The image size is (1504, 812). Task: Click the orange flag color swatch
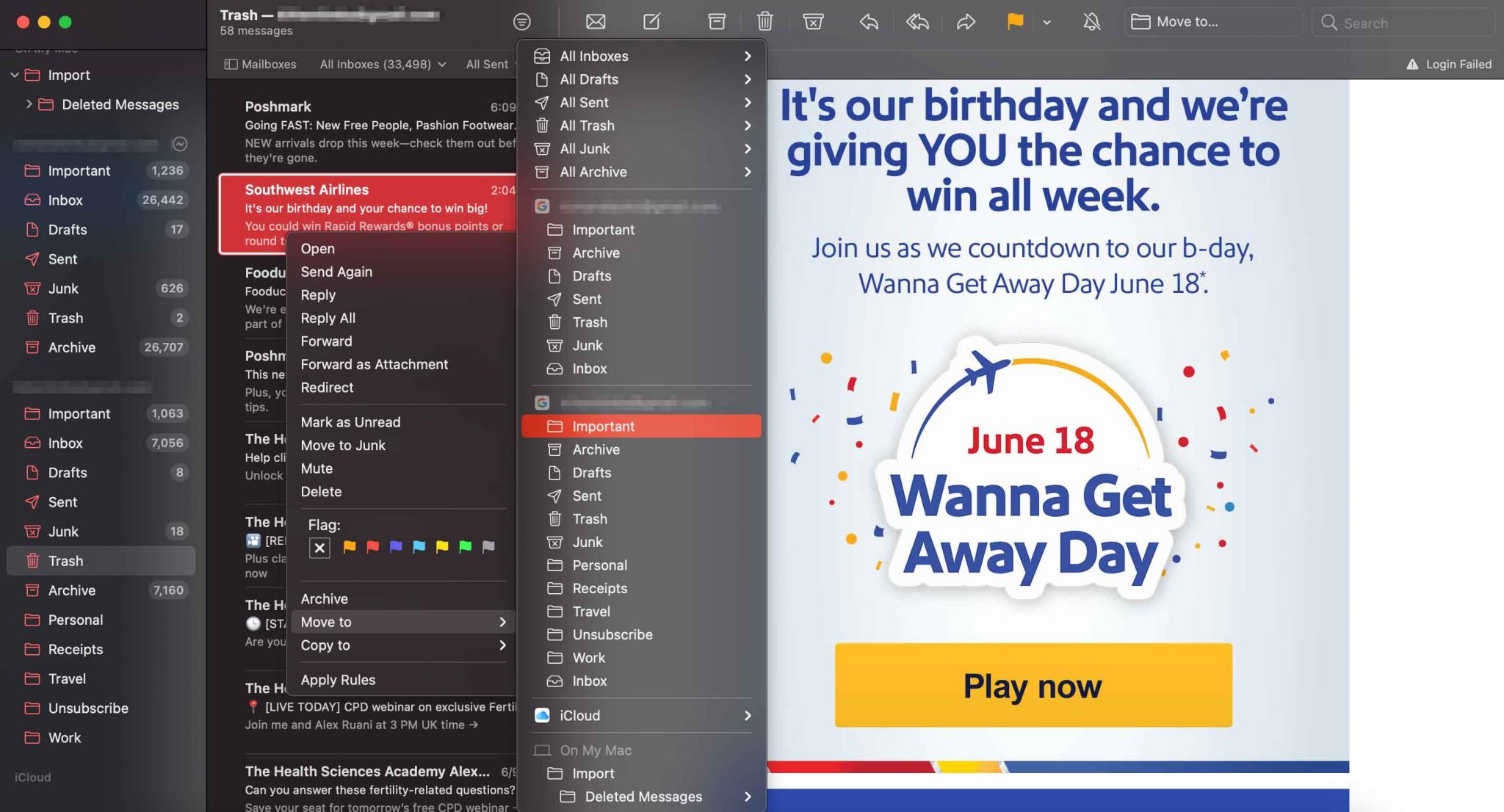348,547
